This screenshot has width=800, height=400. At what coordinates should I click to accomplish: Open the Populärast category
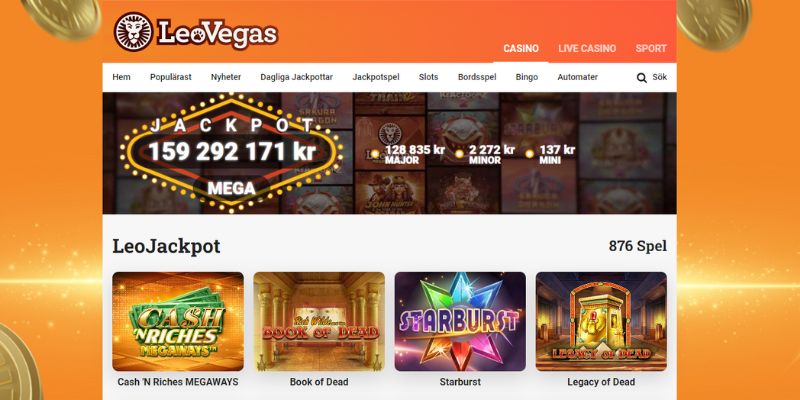click(x=171, y=77)
